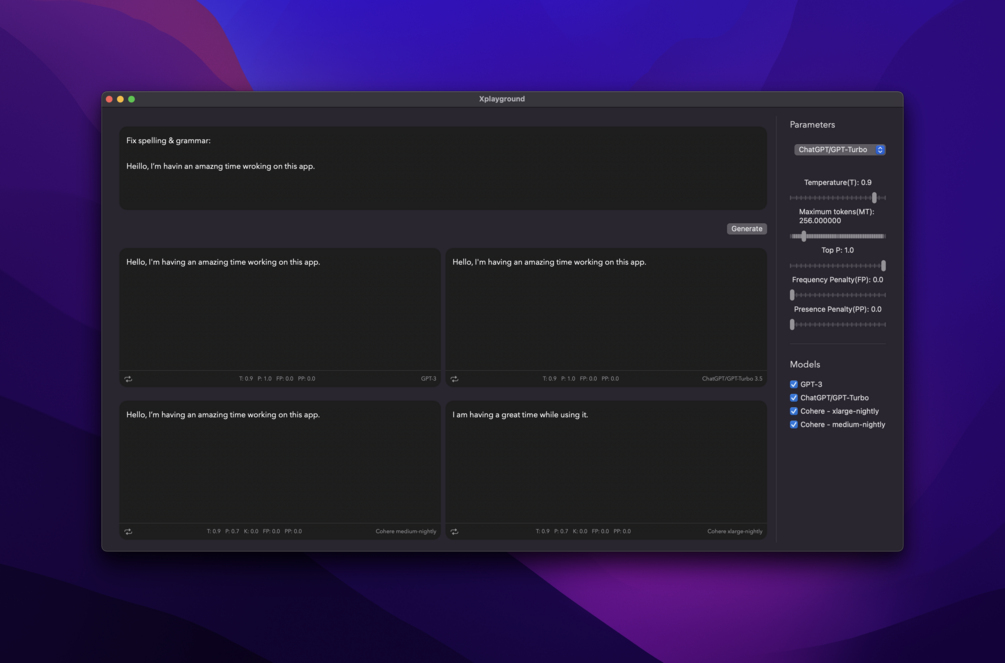The width and height of the screenshot is (1005, 663).
Task: Click the 'GPT-3' label under first output
Action: 428,379
